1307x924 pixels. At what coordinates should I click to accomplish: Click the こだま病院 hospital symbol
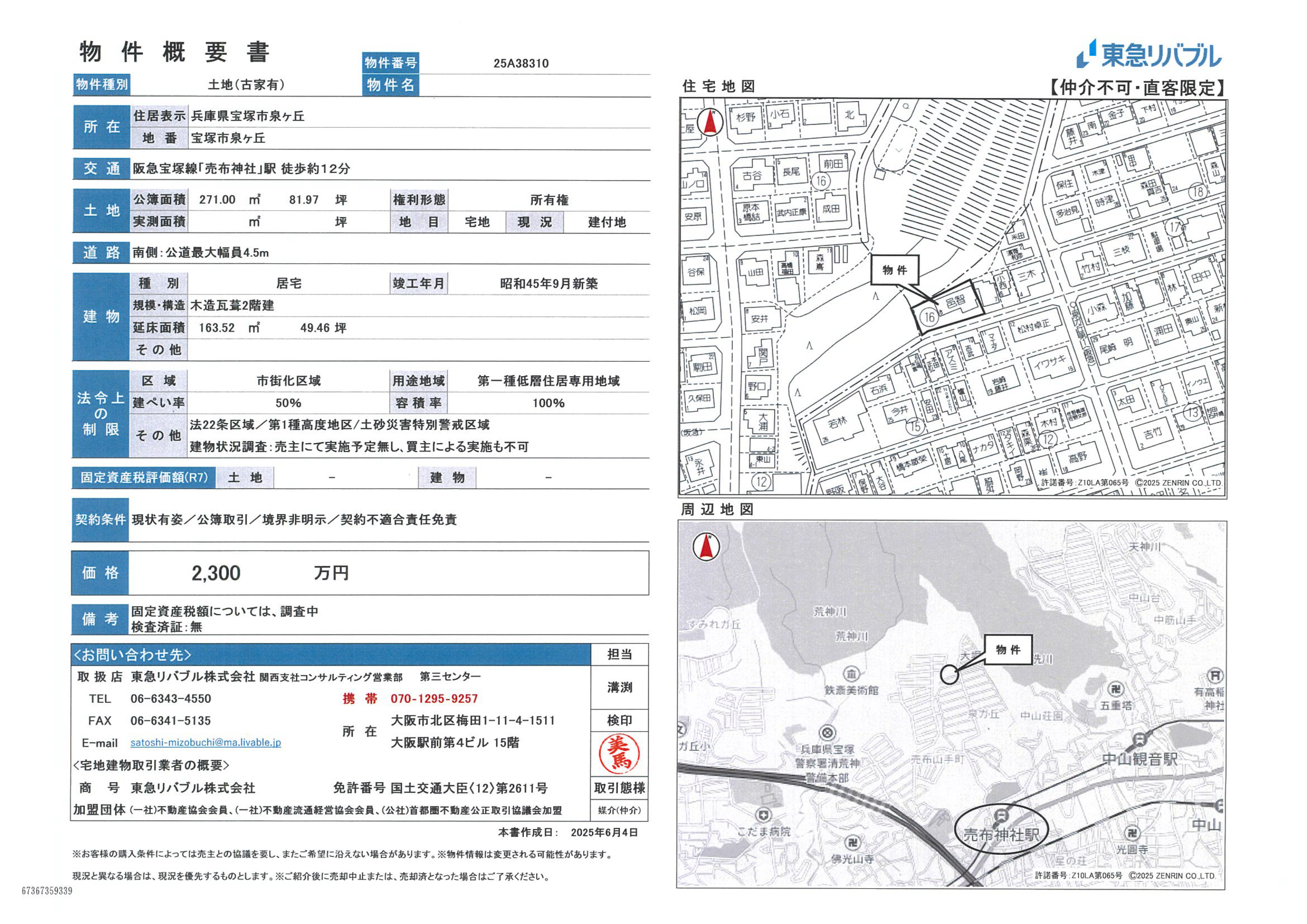[763, 815]
